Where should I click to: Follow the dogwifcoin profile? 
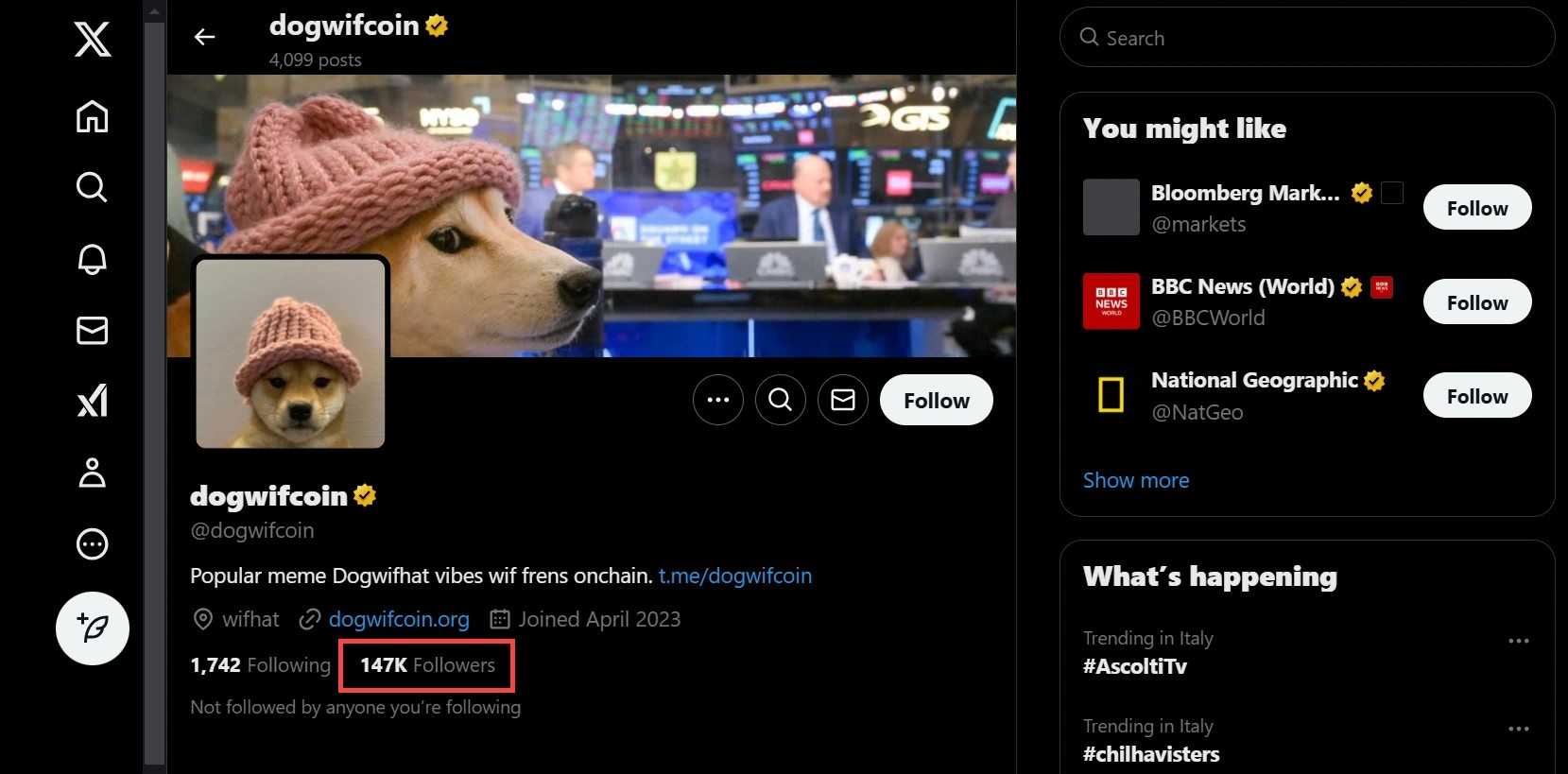(937, 400)
